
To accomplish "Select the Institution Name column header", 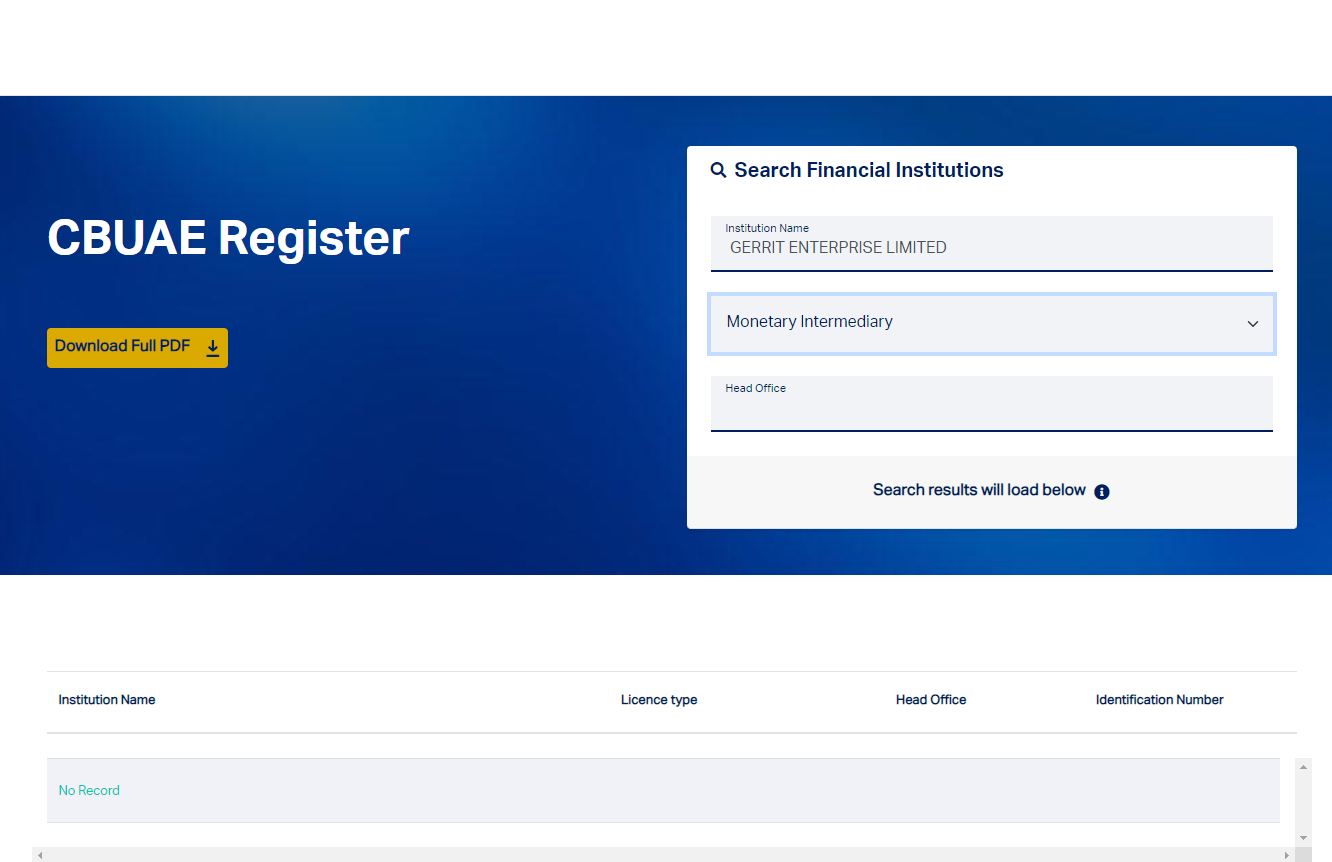I will [x=107, y=700].
